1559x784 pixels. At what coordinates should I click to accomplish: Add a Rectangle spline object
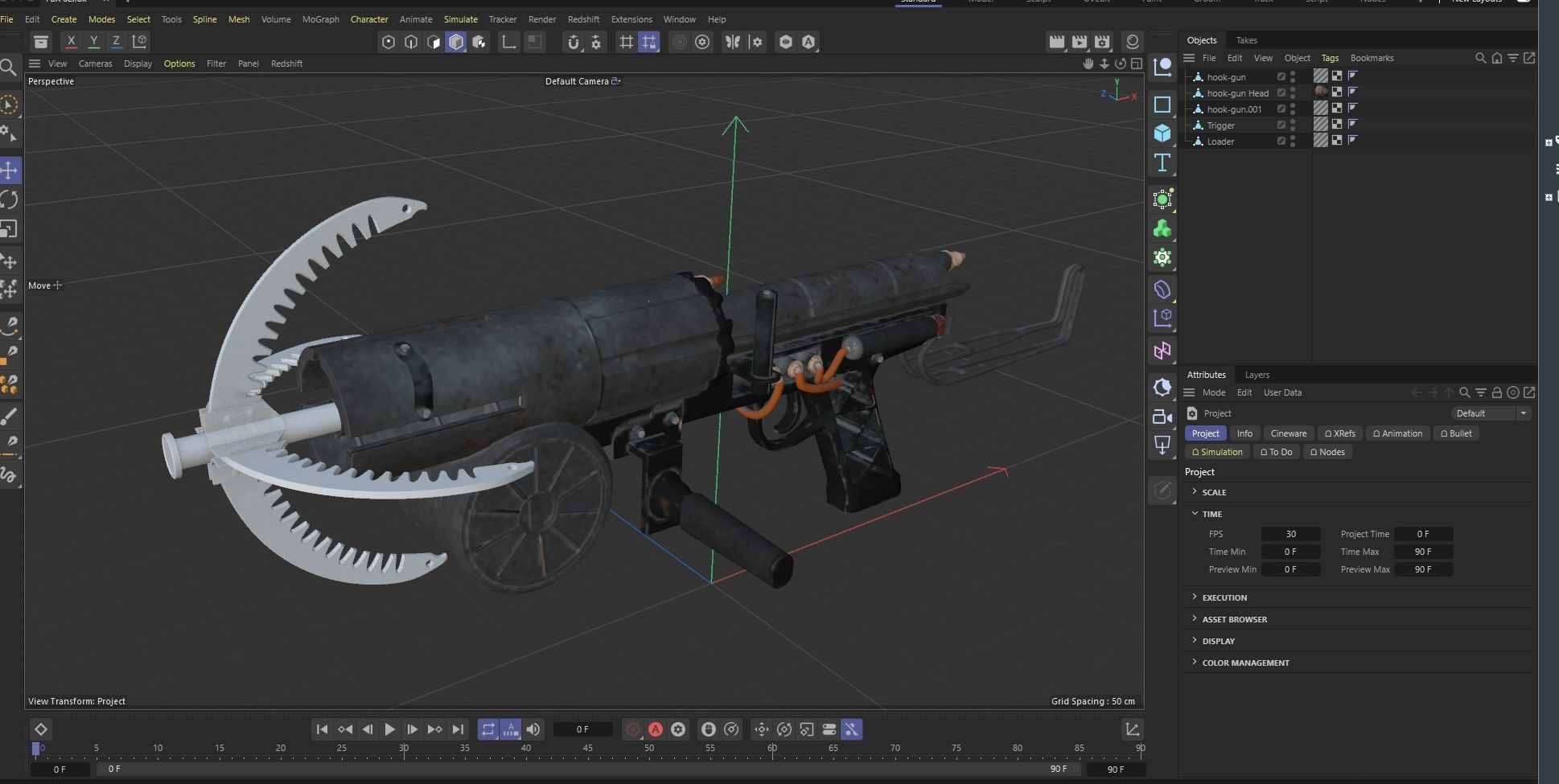click(1162, 105)
